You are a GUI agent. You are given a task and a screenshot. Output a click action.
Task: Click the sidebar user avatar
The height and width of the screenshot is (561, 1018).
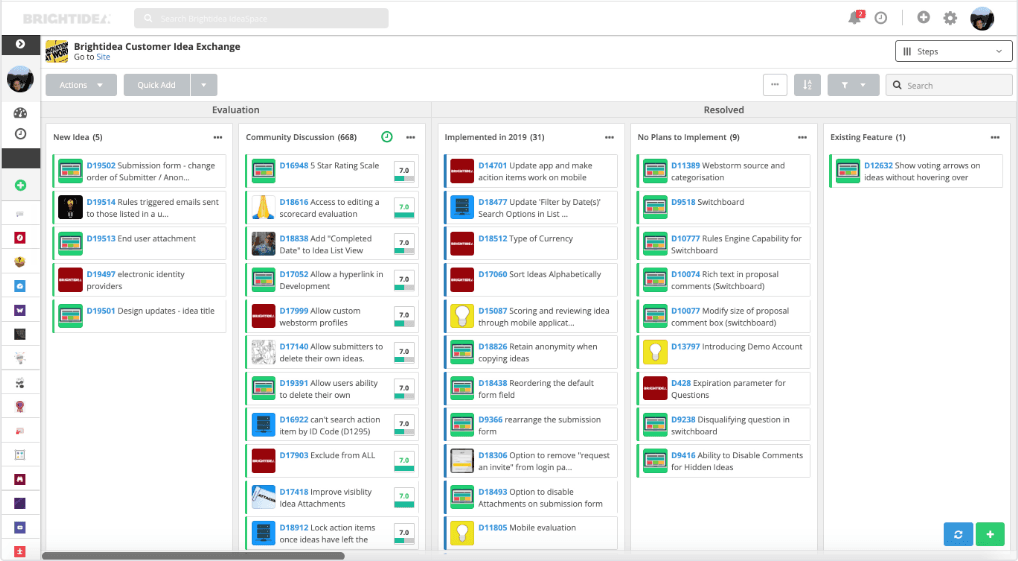20,79
